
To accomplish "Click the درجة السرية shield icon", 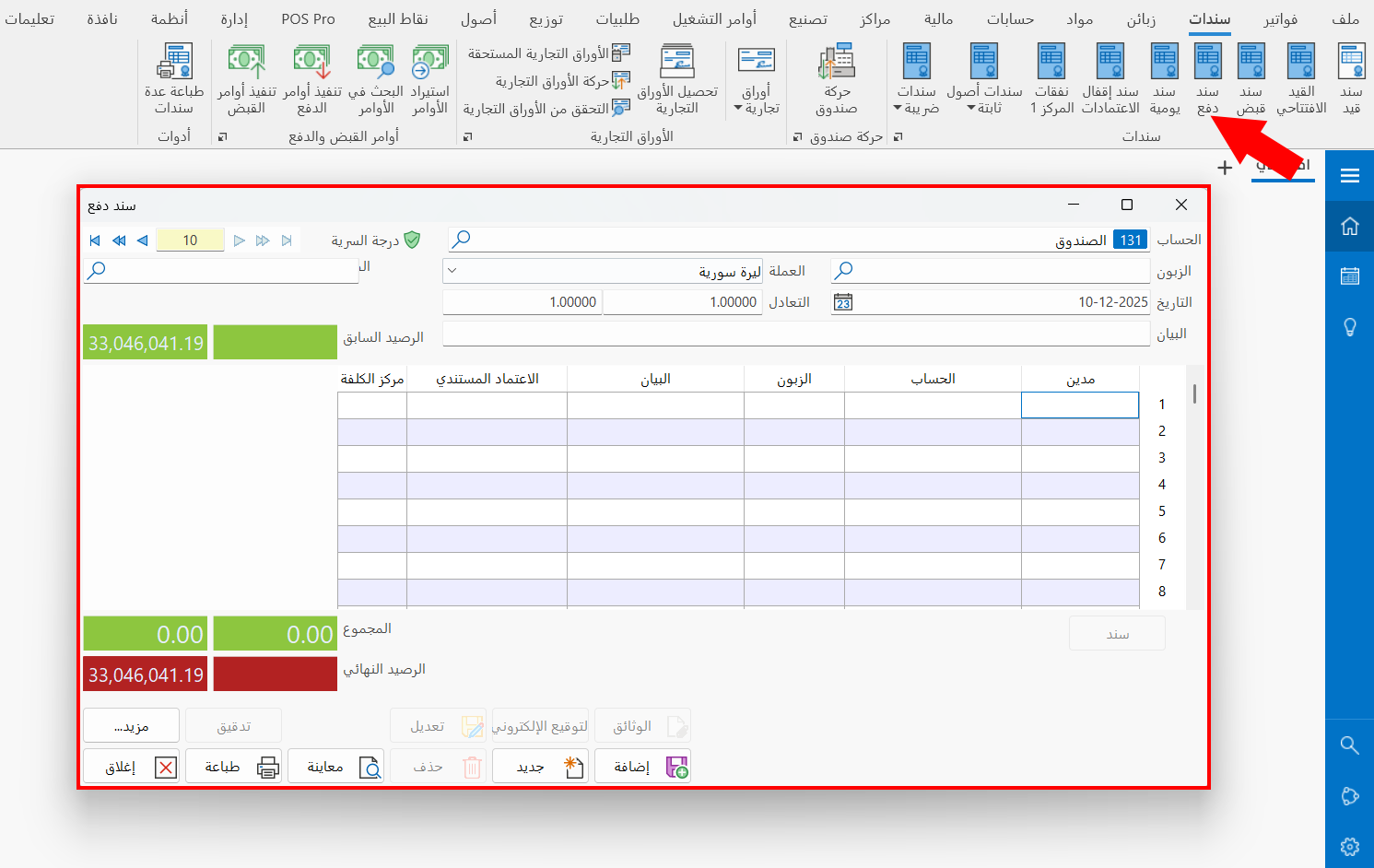I will (x=411, y=240).
